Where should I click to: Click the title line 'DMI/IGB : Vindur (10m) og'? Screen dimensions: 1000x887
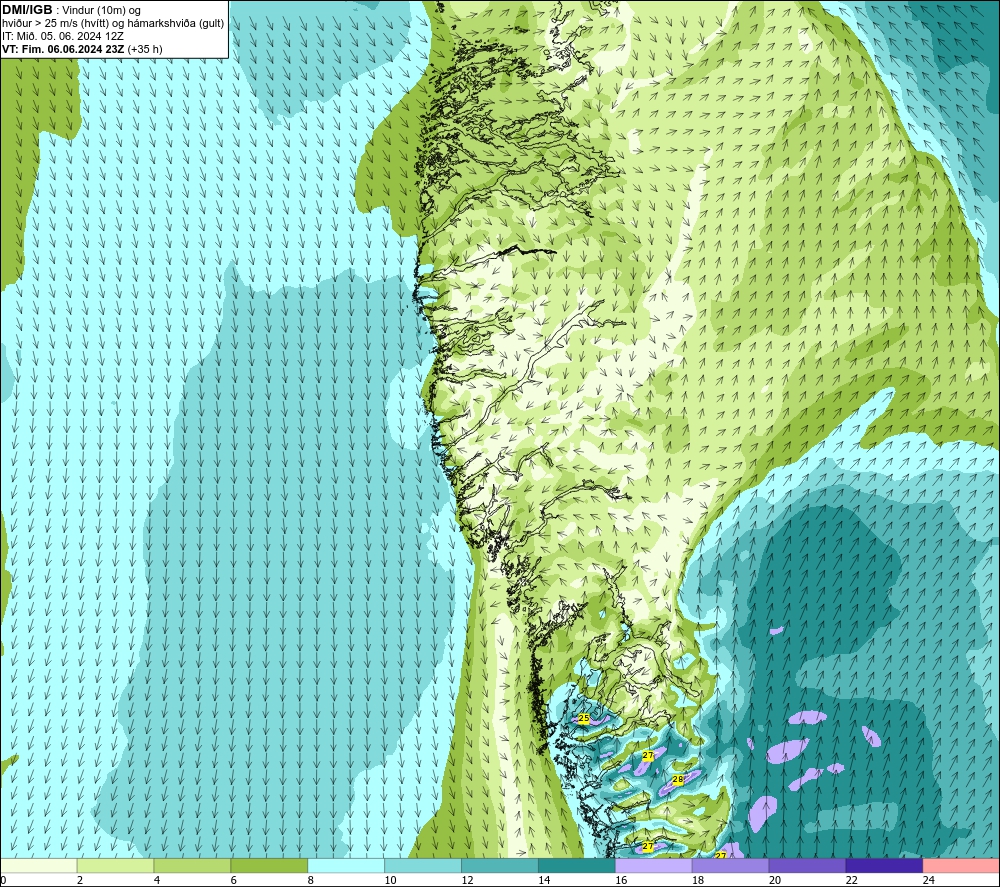tap(72, 10)
